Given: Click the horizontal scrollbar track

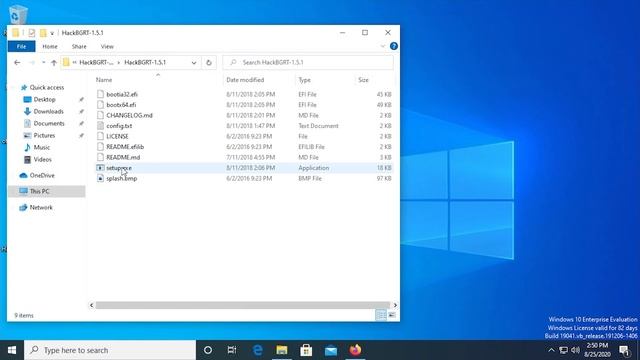Looking at the screenshot, I should coord(243,305).
